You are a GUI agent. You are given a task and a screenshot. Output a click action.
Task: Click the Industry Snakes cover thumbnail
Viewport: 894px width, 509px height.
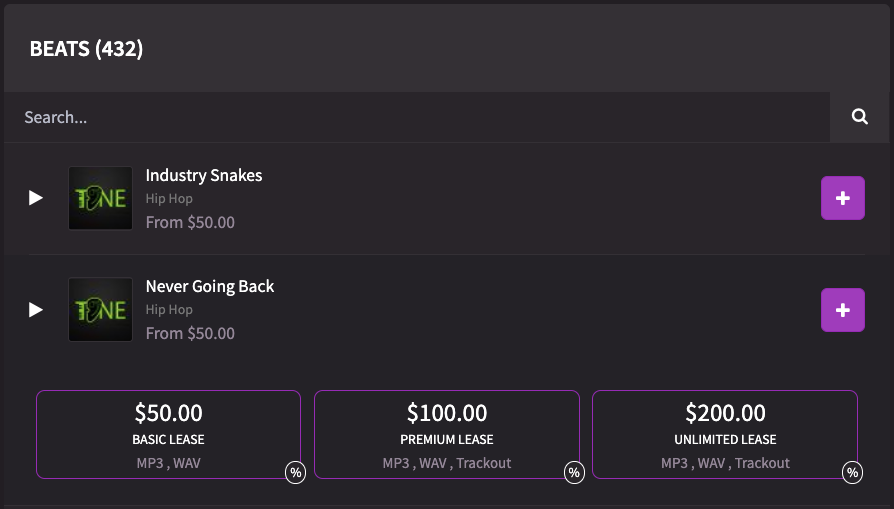coord(100,198)
